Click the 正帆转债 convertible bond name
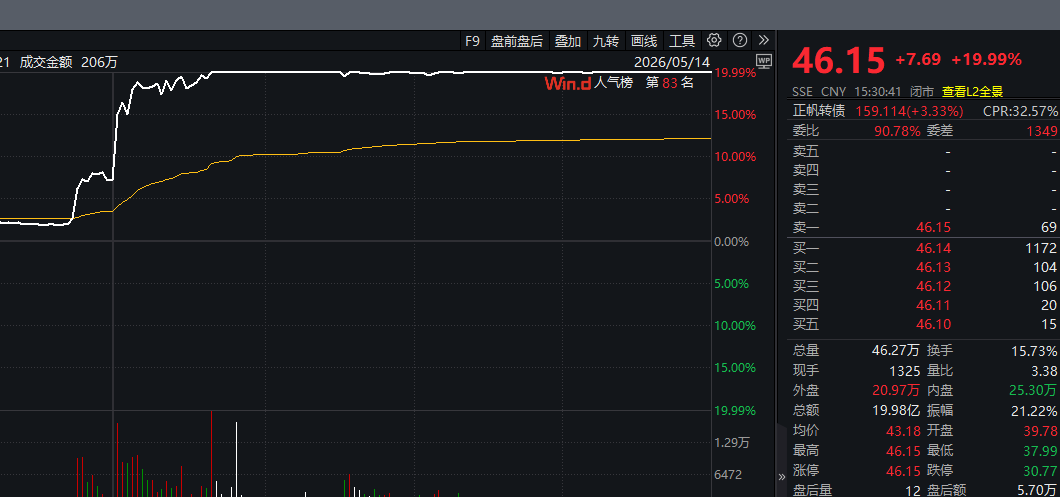The image size is (1060, 497). (819, 110)
